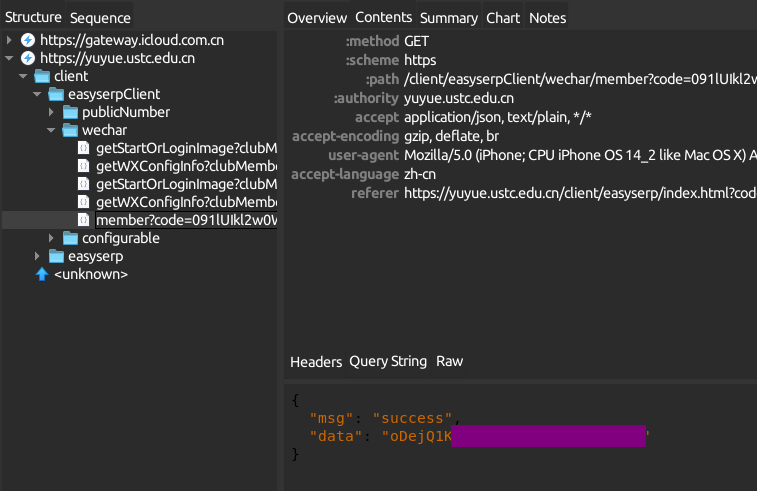Expand the easyserp folder
Screen dimensions: 757x491
[39, 256]
